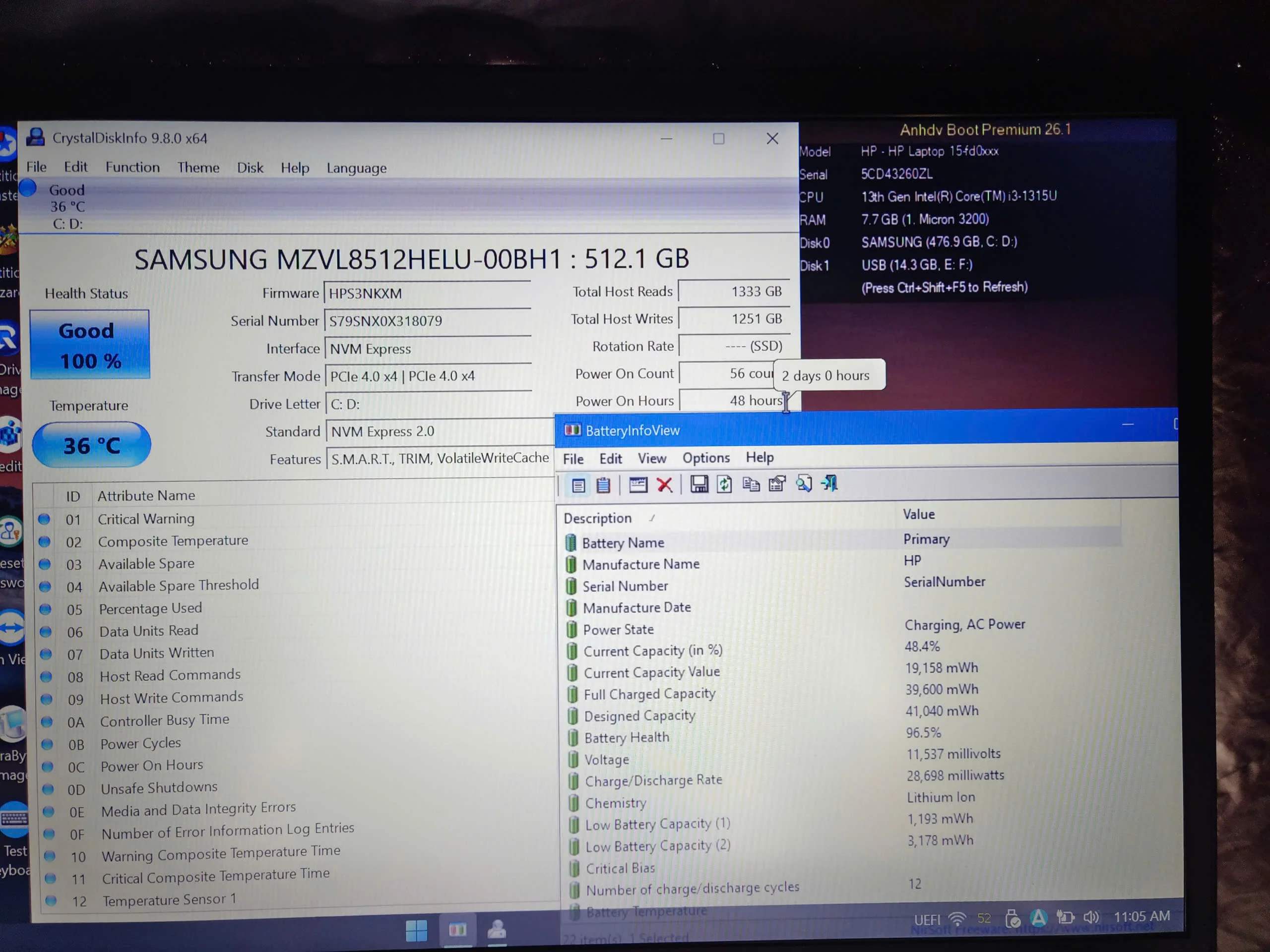Click the magnifier Find icon in BatteryInfoView toolbar
The width and height of the screenshot is (1270, 952).
click(804, 484)
